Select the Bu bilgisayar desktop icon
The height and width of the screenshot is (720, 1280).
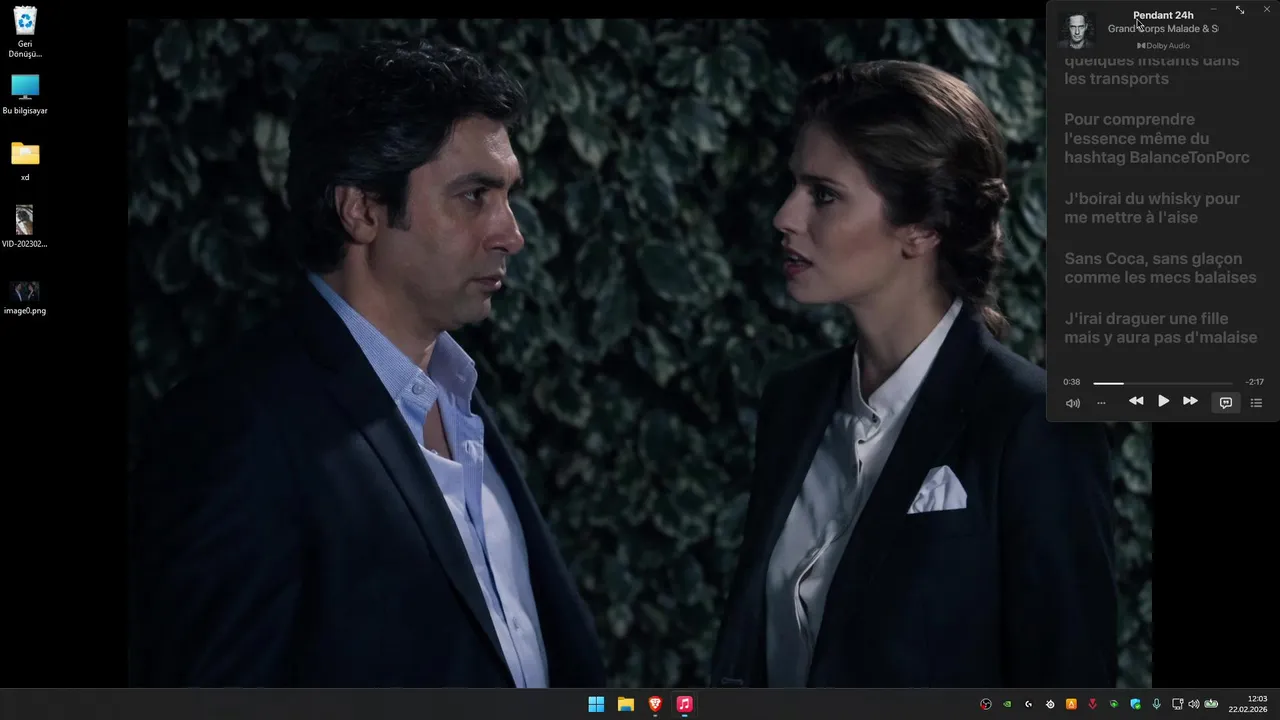pos(25,95)
